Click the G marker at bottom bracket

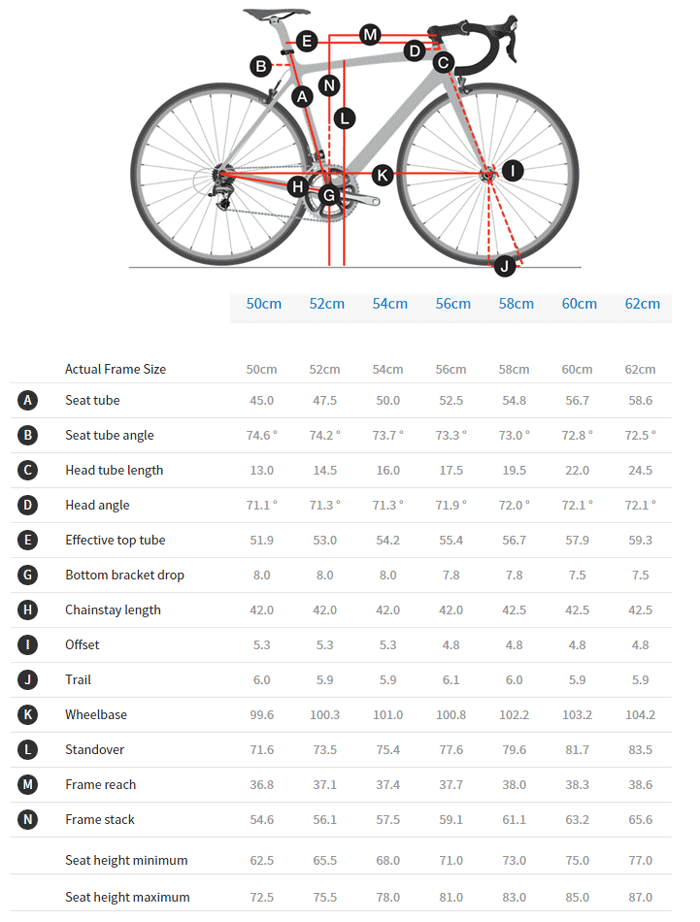329,194
